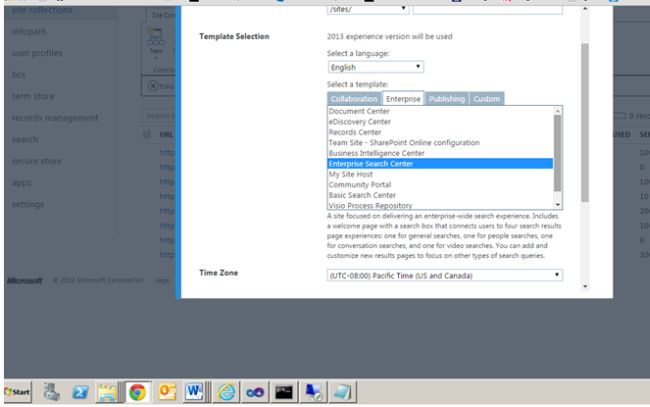Select the eDiscovery Center template
The height and width of the screenshot is (407, 650).
(440, 122)
